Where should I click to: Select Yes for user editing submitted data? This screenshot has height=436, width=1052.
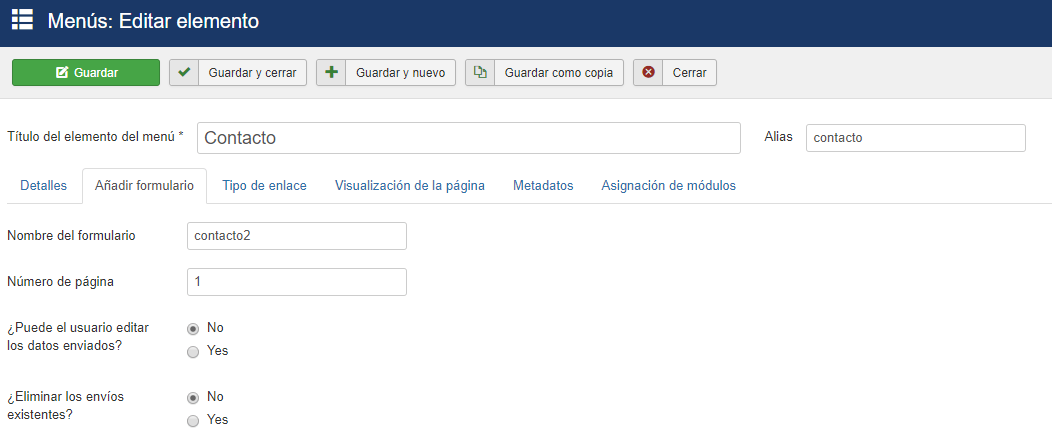pos(193,351)
